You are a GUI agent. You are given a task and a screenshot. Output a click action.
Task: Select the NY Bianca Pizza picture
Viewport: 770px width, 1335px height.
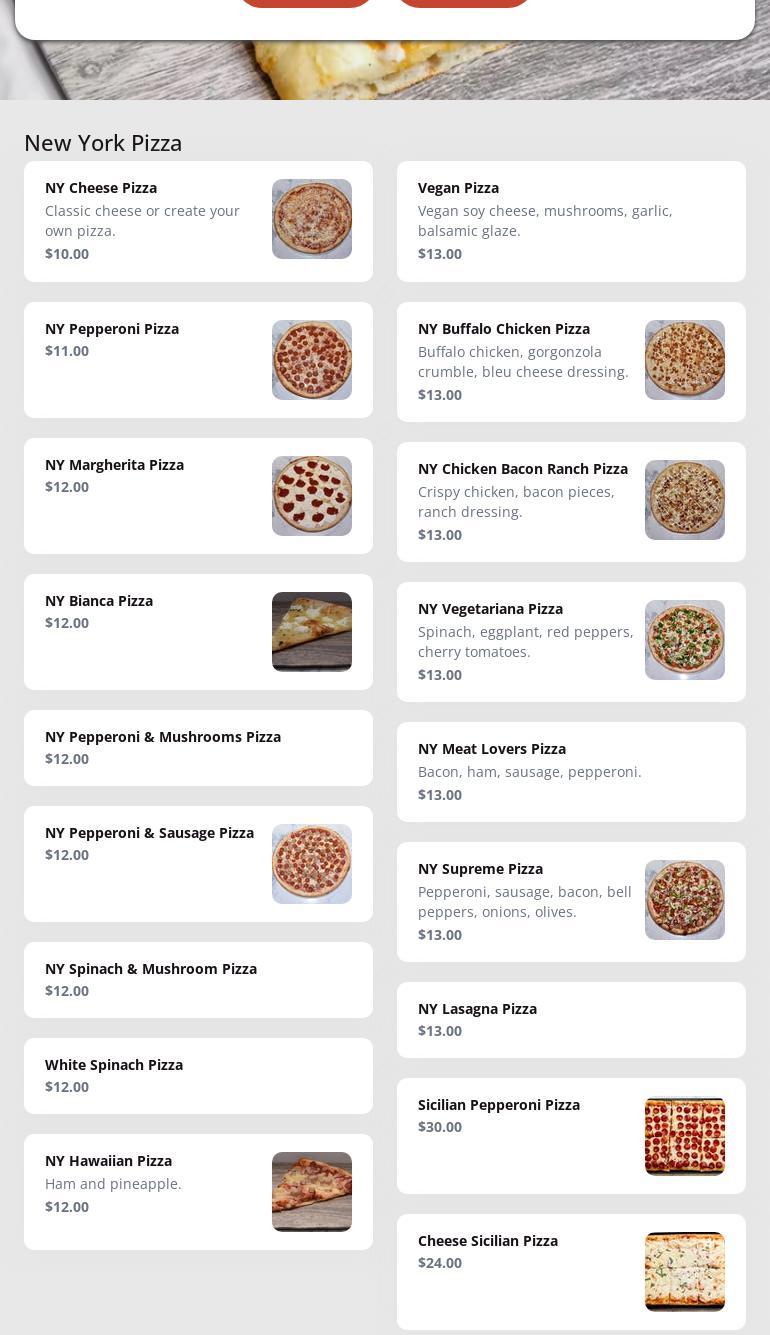(312, 632)
